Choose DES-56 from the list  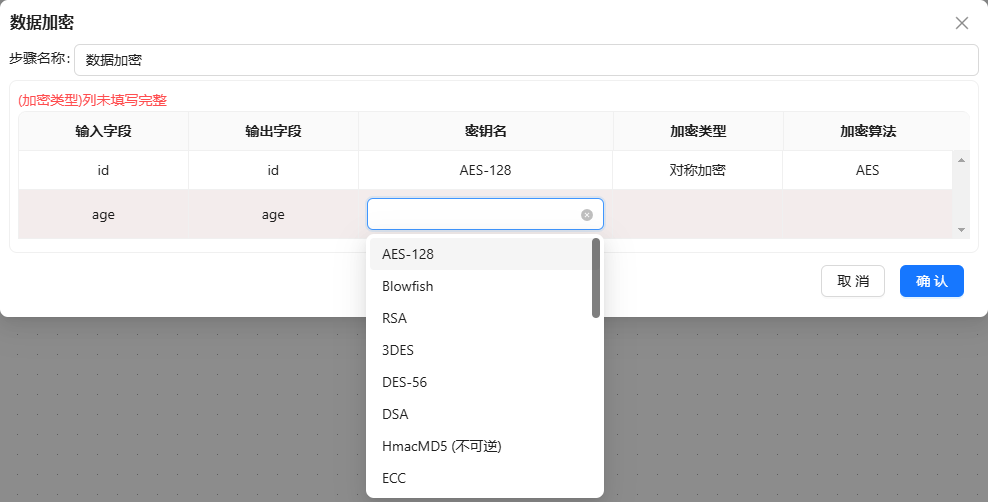[404, 382]
